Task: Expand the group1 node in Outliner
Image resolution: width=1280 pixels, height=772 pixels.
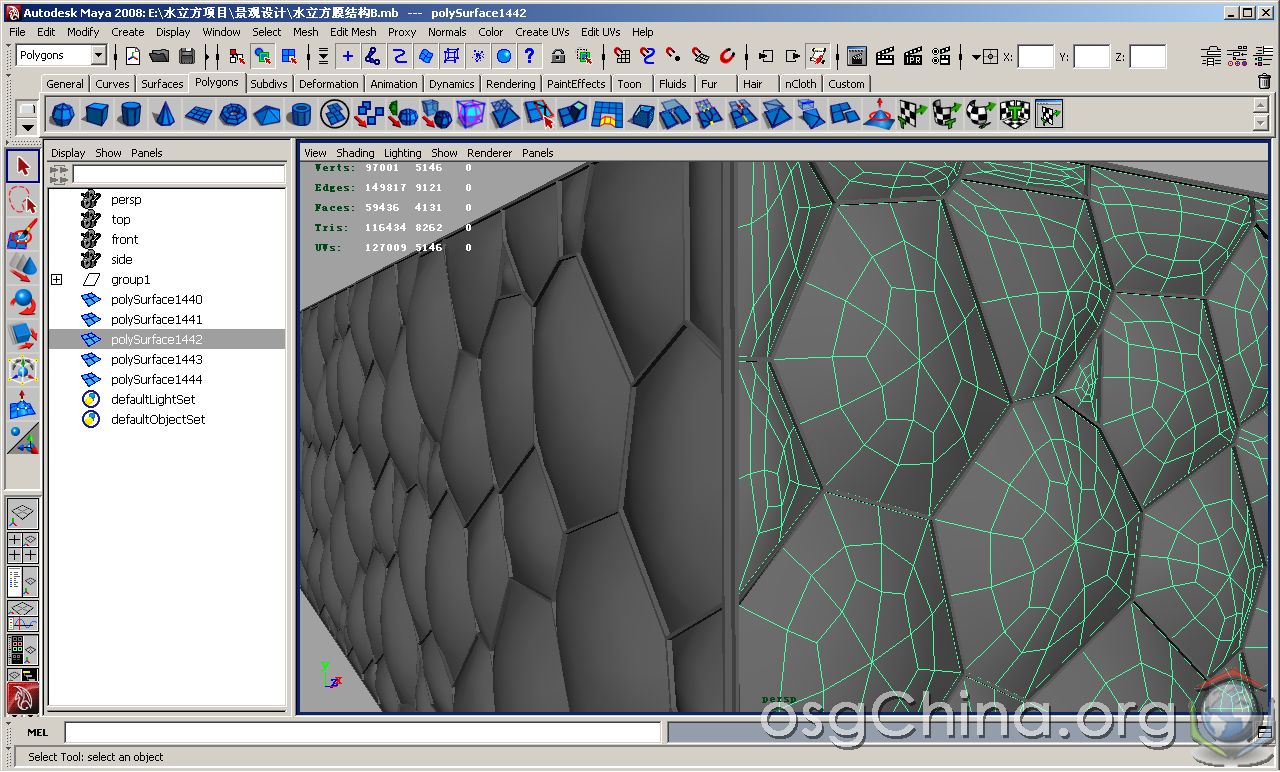Action: (x=56, y=280)
